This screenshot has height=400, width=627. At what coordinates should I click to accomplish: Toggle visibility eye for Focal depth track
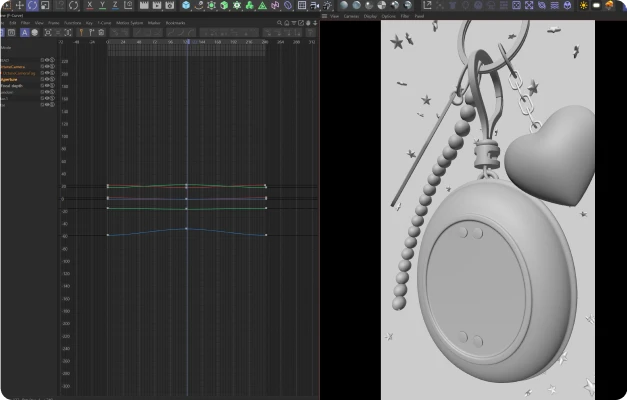(x=47, y=86)
